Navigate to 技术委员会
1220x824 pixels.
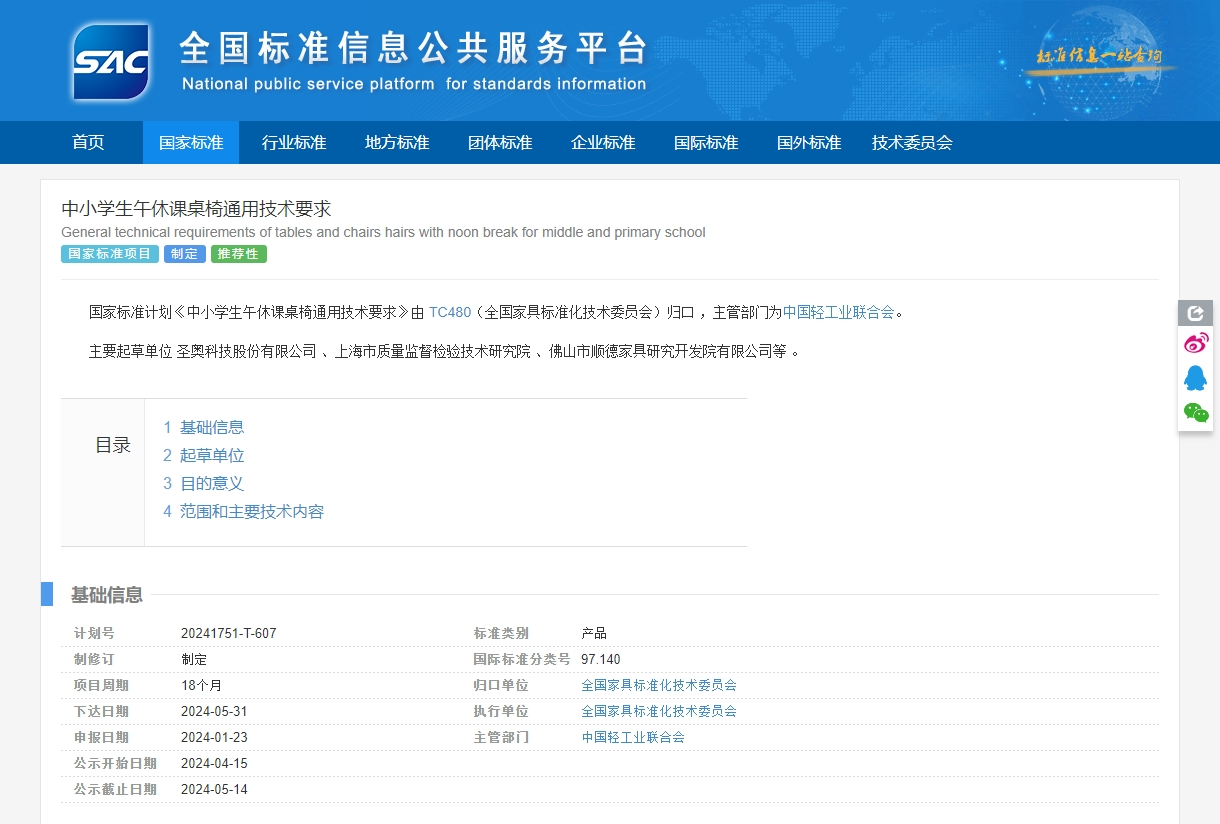(x=911, y=142)
